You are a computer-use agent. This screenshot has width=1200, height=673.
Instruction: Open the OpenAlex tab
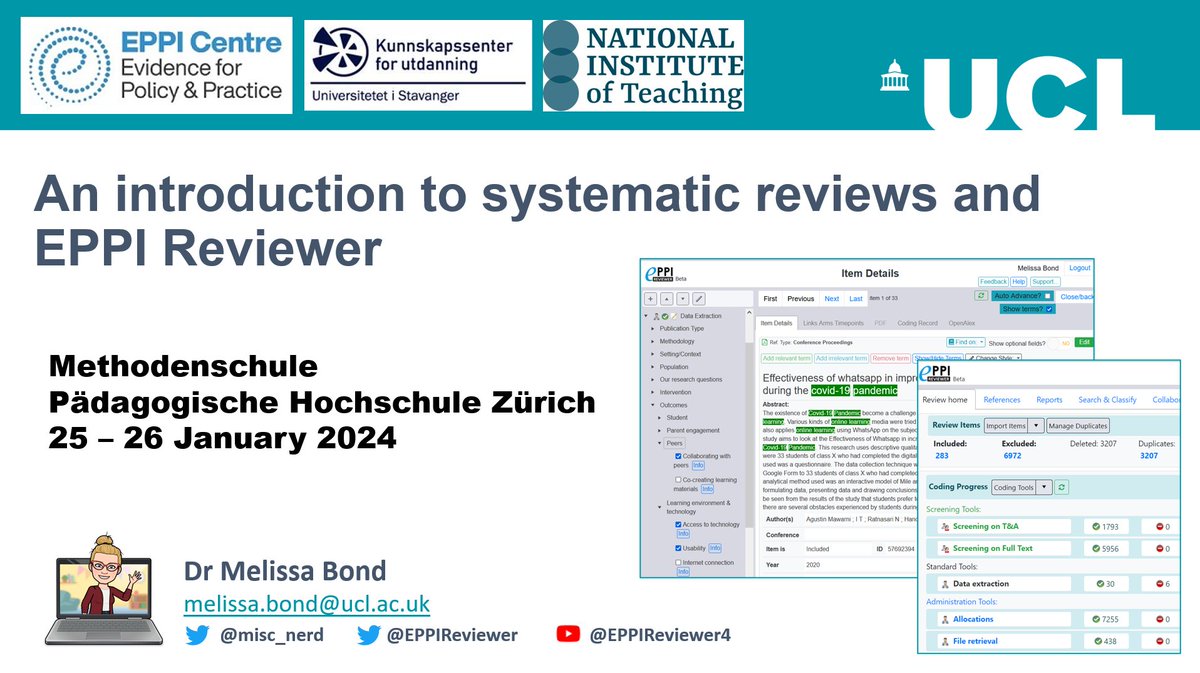963,323
